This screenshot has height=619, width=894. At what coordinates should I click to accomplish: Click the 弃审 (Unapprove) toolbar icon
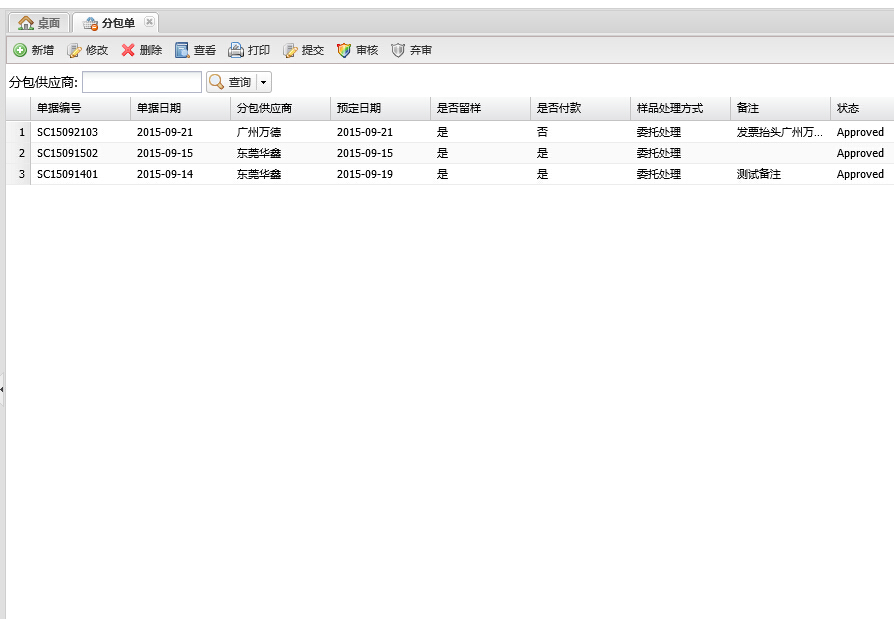tap(398, 50)
